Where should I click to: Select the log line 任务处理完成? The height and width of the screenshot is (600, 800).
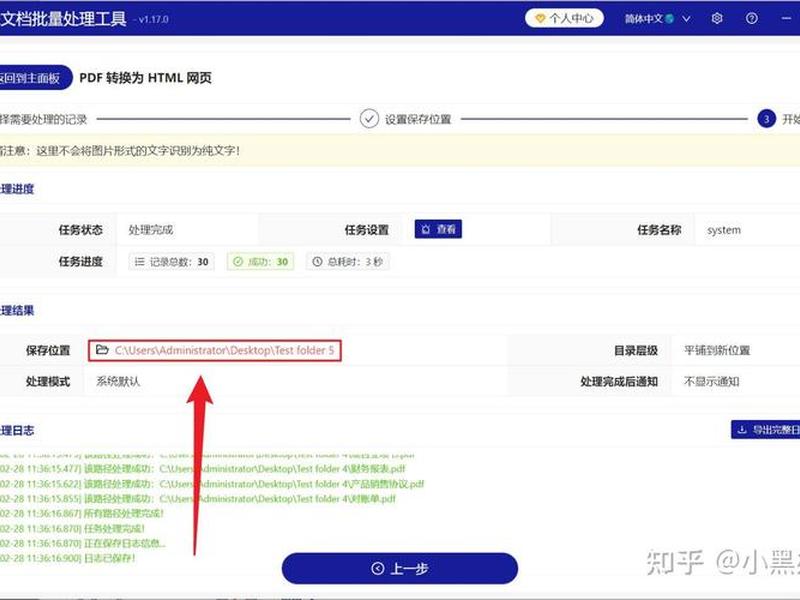[72, 528]
